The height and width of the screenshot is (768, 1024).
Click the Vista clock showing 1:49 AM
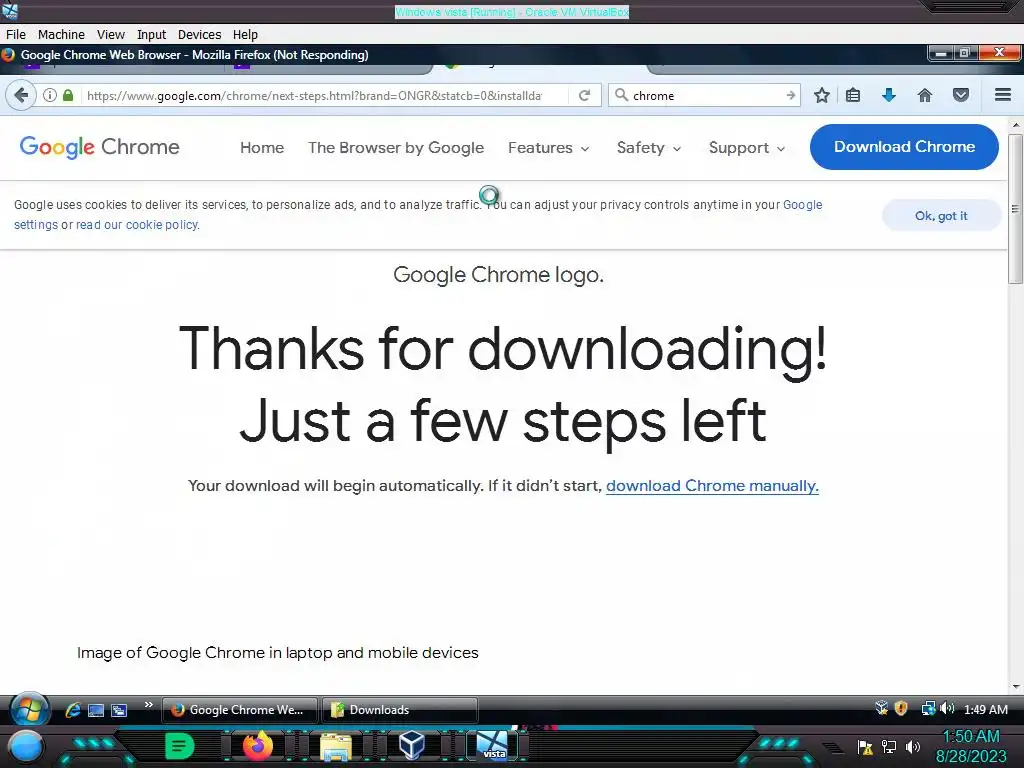pos(985,709)
